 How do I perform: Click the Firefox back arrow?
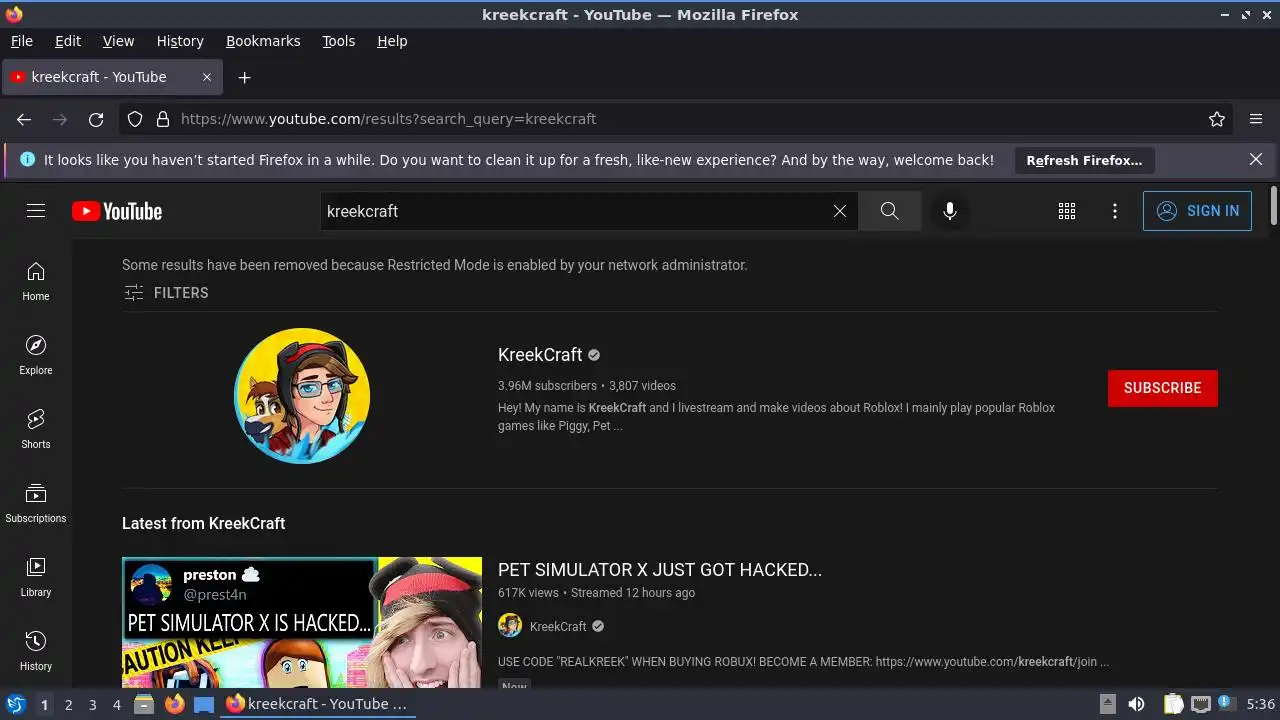(x=24, y=119)
